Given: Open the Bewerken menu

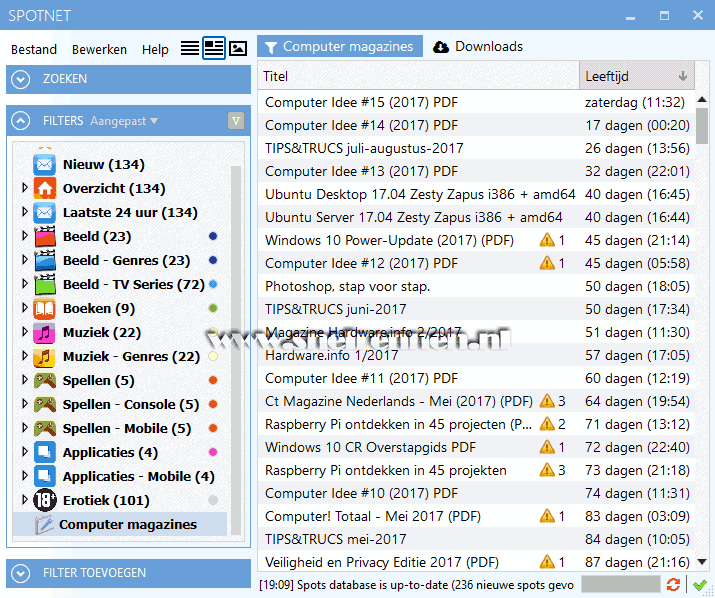Looking at the screenshot, I should (x=99, y=49).
